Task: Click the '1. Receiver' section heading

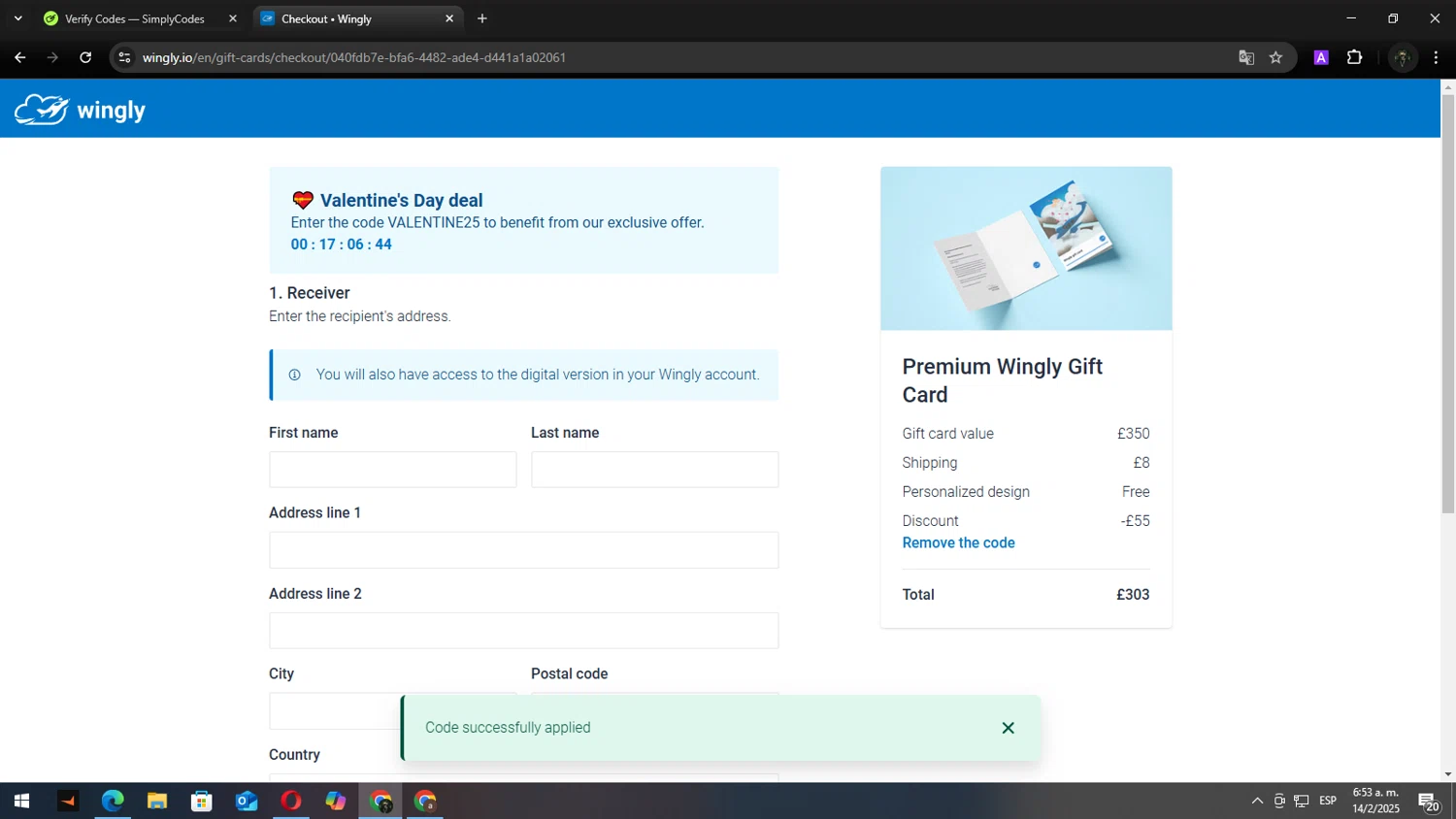Action: pos(309,293)
